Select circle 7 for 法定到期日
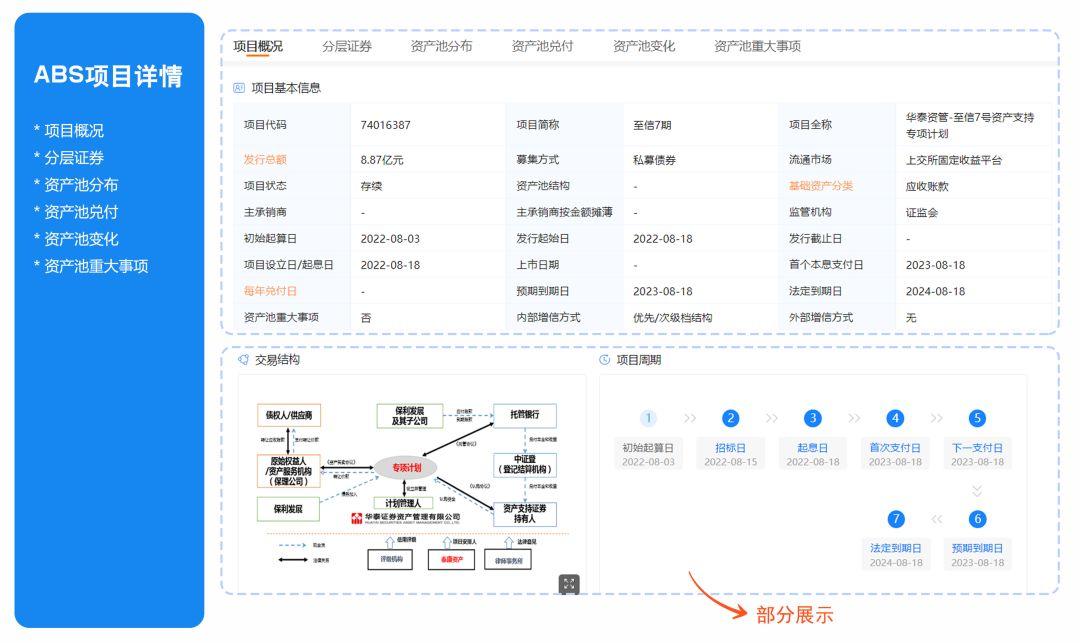This screenshot has width=1080, height=643. coord(895,518)
